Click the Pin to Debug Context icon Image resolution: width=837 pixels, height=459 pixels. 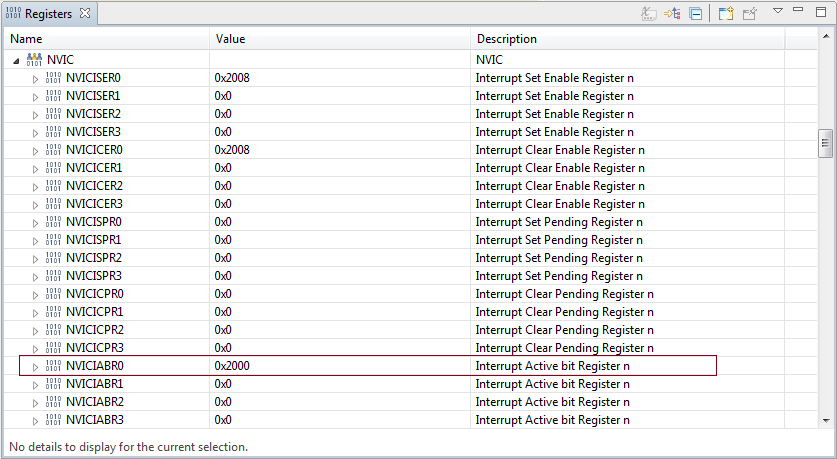point(750,14)
